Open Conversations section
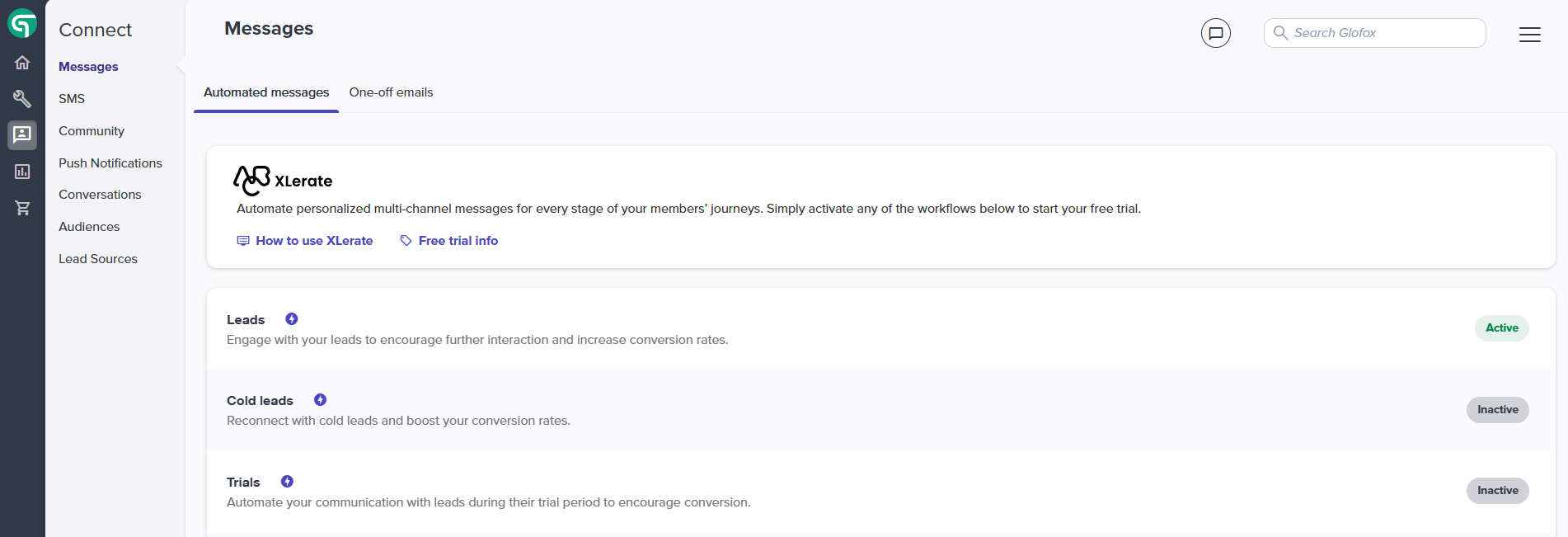Image resolution: width=1568 pixels, height=537 pixels. click(x=100, y=195)
